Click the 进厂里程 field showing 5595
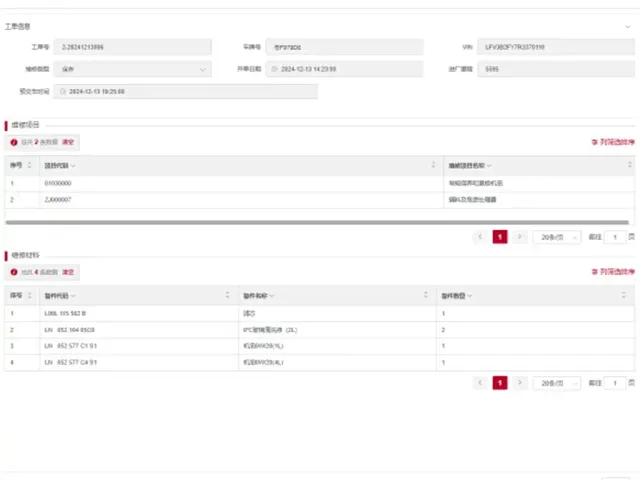Screen dimensions: 640x480 (556, 69)
